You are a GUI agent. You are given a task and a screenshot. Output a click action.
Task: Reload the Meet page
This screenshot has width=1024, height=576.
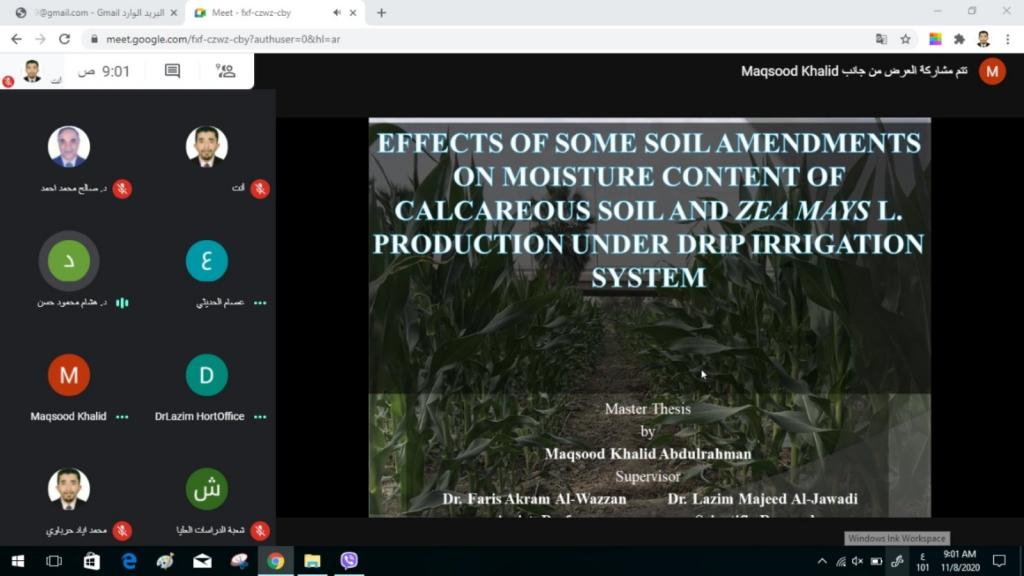pyautogui.click(x=64, y=39)
